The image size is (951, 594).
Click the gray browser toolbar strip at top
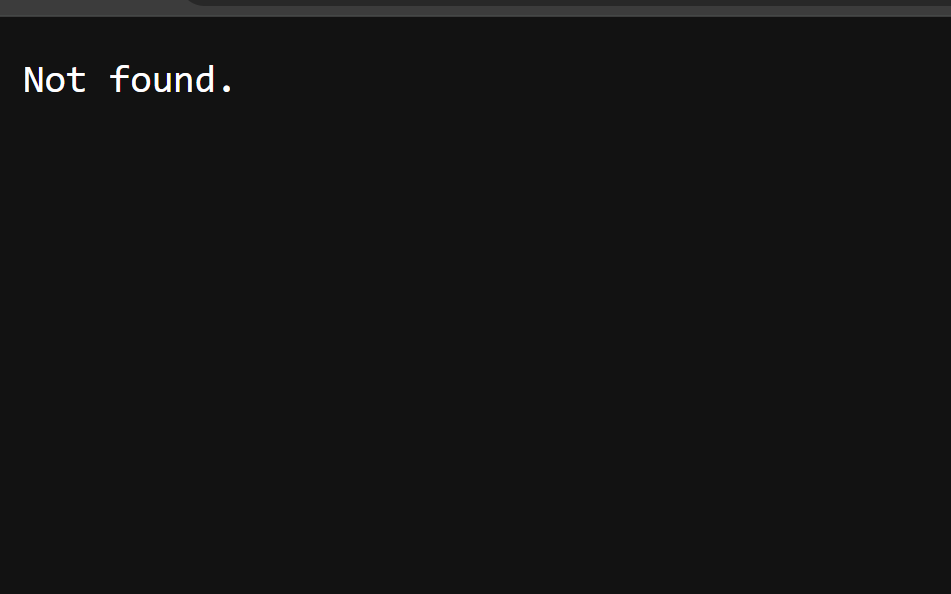point(476,12)
